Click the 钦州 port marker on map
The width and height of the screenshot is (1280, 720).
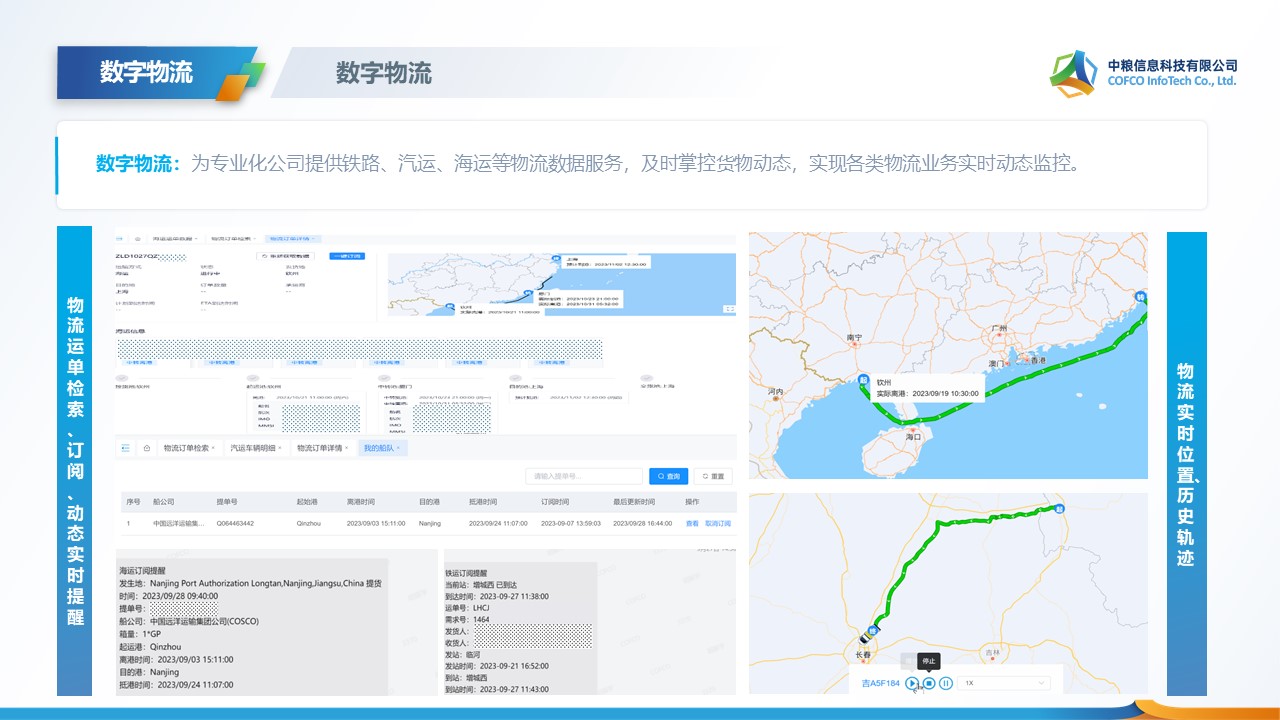coord(862,381)
